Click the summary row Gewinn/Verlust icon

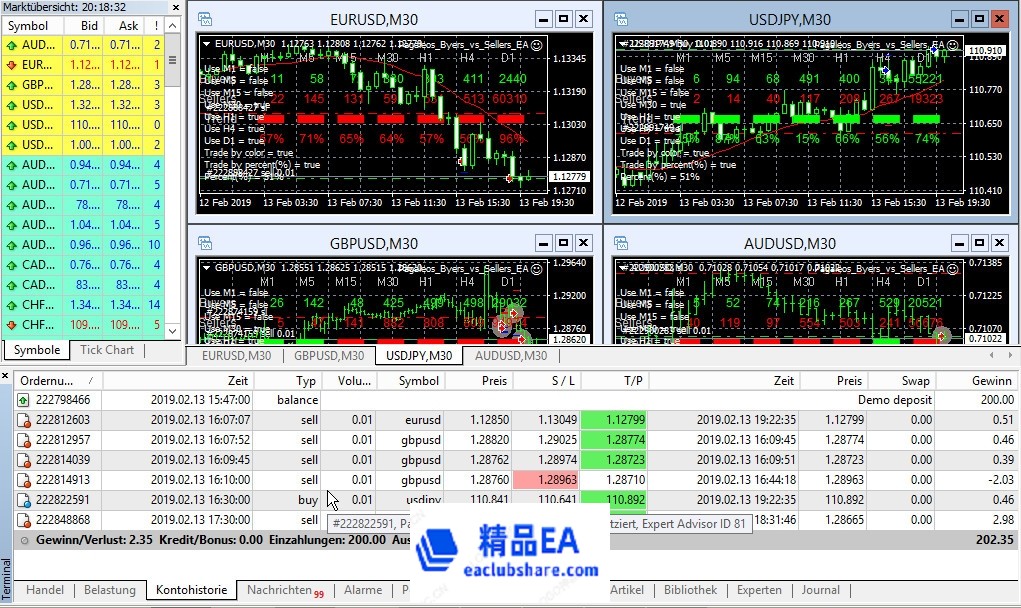(x=24, y=540)
